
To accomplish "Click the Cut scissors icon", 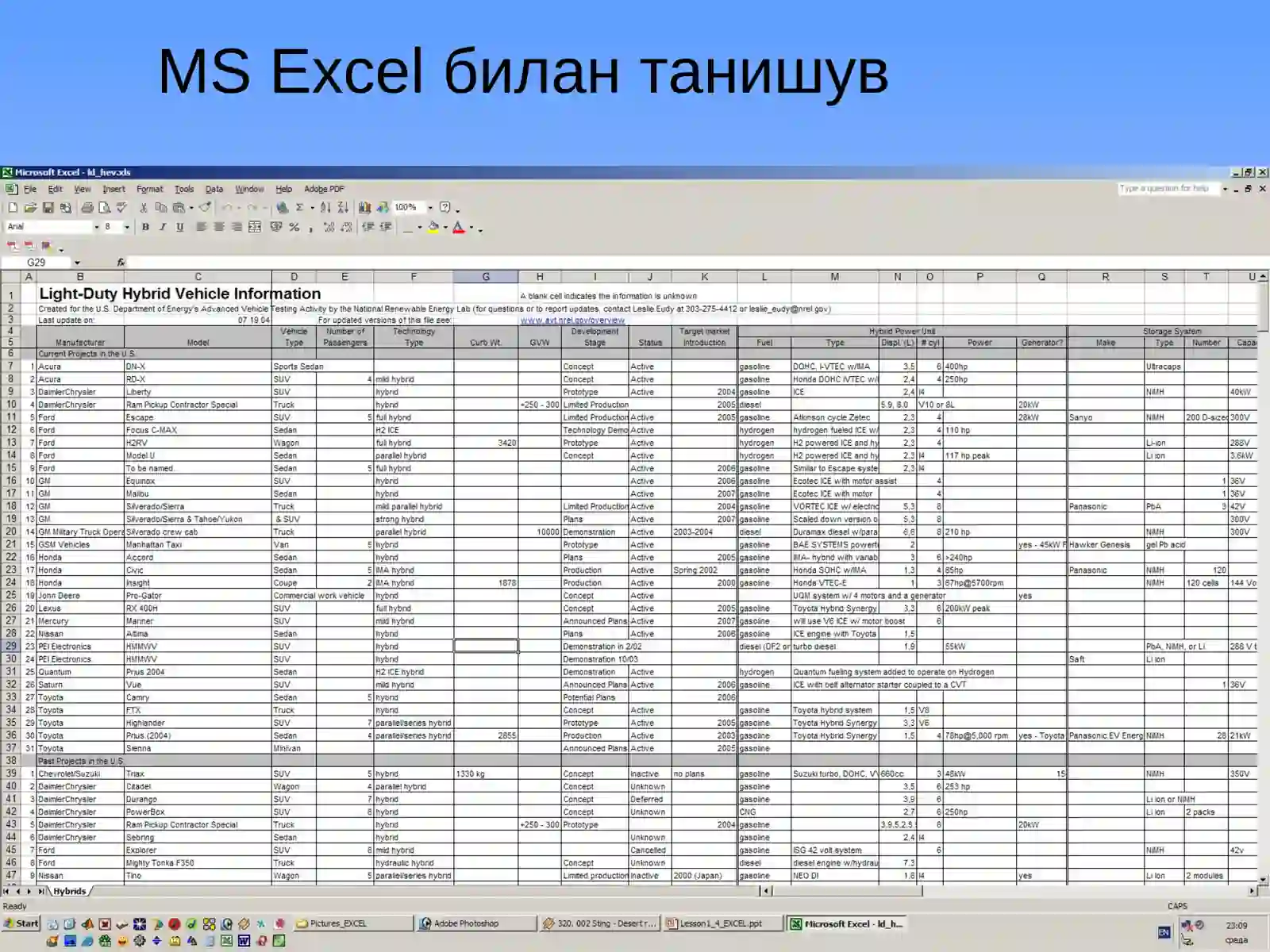I will pos(144,208).
